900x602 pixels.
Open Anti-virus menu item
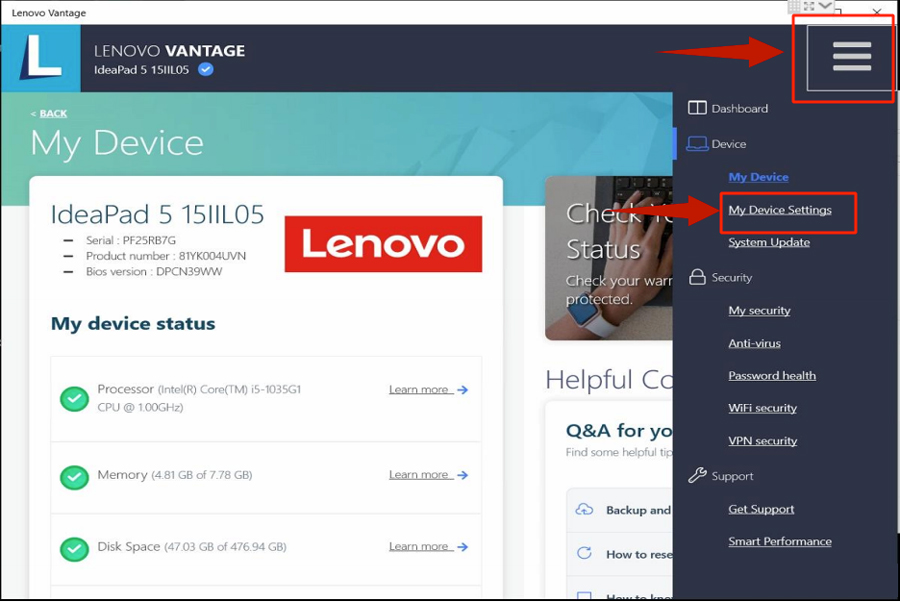click(754, 343)
